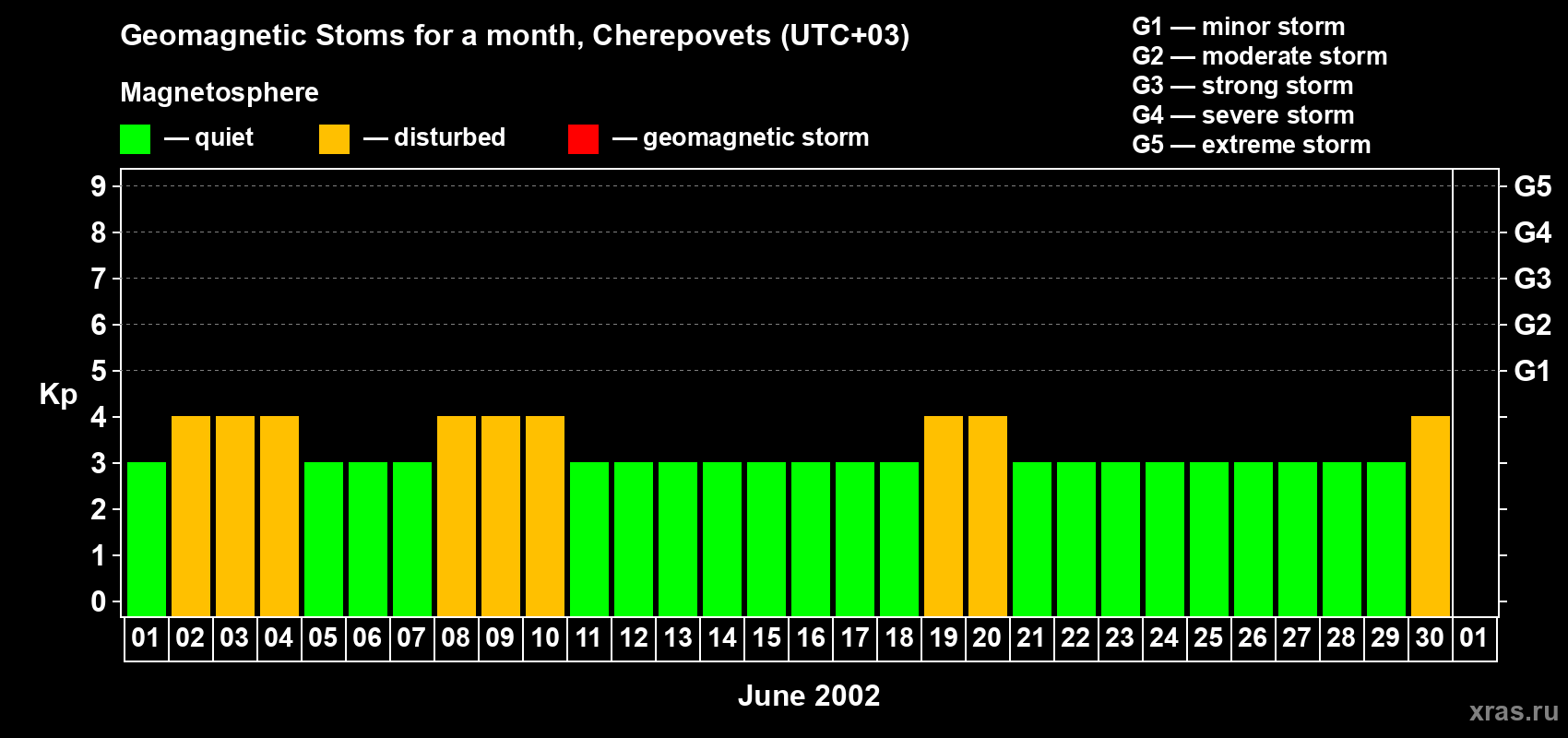Select the orange bar for June 02
The image size is (1568, 738).
tap(191, 516)
